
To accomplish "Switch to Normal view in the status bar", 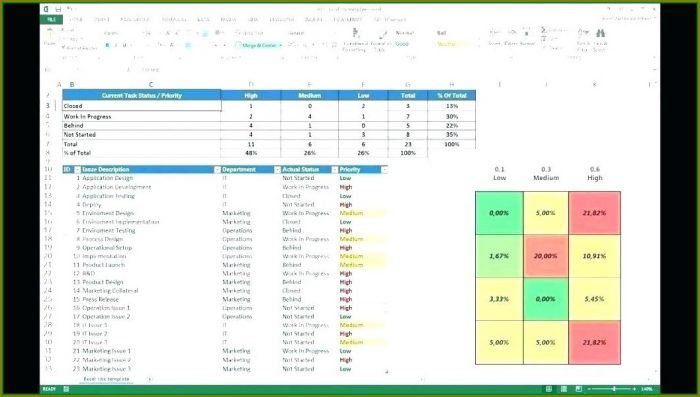I will click(x=549, y=389).
